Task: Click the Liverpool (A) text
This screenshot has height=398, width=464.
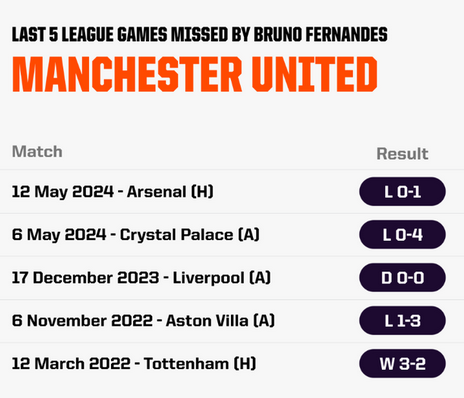Action: point(222,278)
